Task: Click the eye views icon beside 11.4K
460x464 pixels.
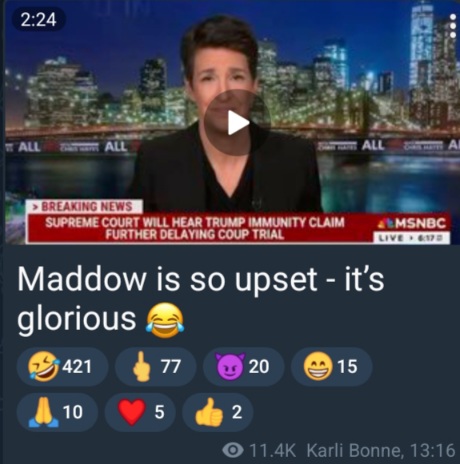Action: [x=233, y=450]
